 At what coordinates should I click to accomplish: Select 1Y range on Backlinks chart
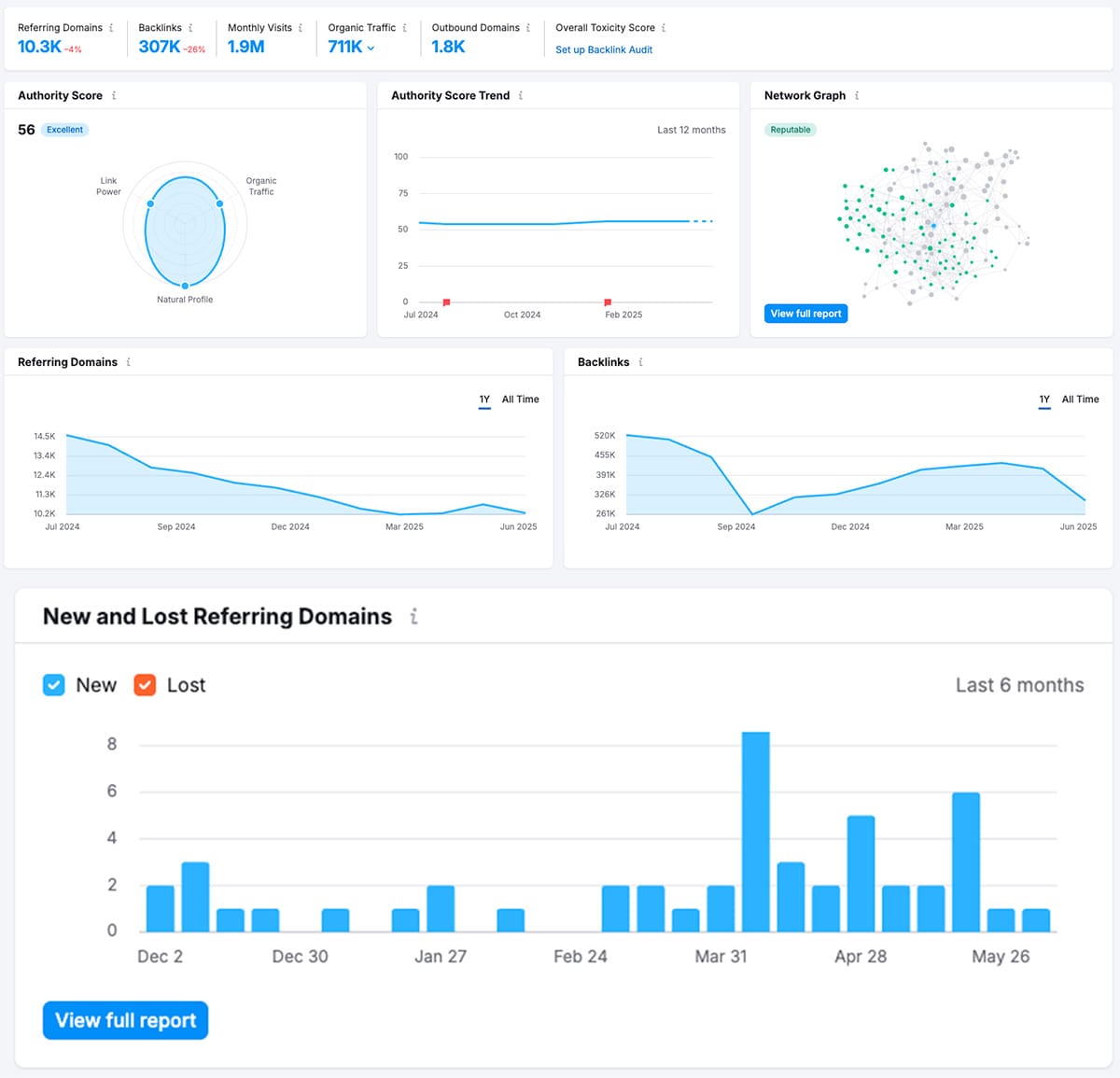coord(1044,399)
